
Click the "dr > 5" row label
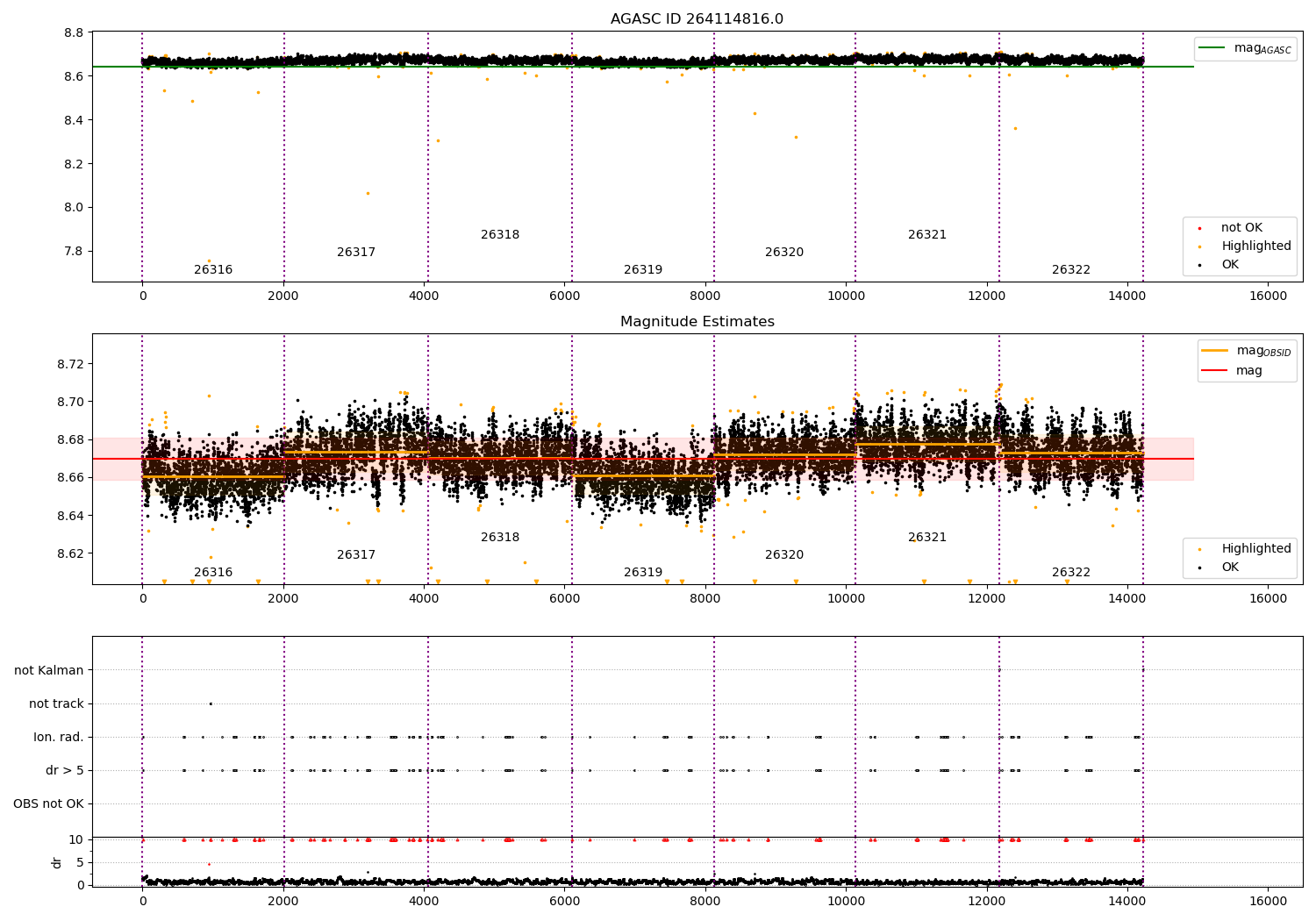pyautogui.click(x=65, y=771)
